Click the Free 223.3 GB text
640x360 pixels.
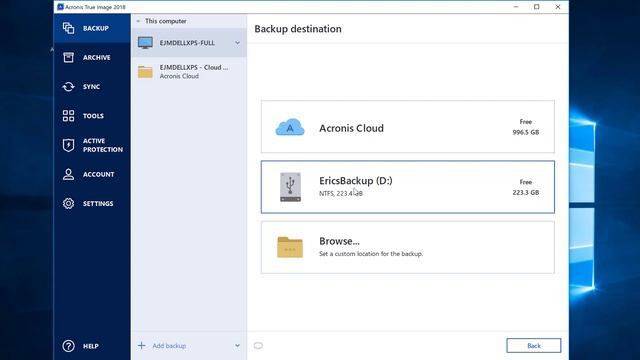[526, 187]
